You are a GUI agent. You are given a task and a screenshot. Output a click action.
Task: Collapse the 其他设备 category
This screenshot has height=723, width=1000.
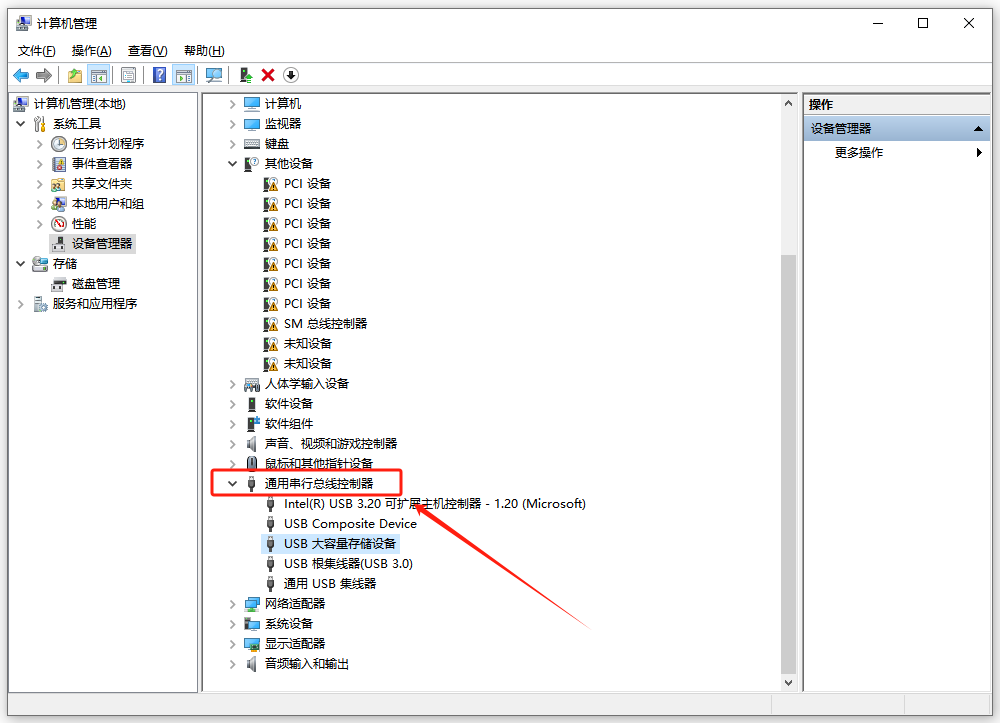[x=233, y=164]
